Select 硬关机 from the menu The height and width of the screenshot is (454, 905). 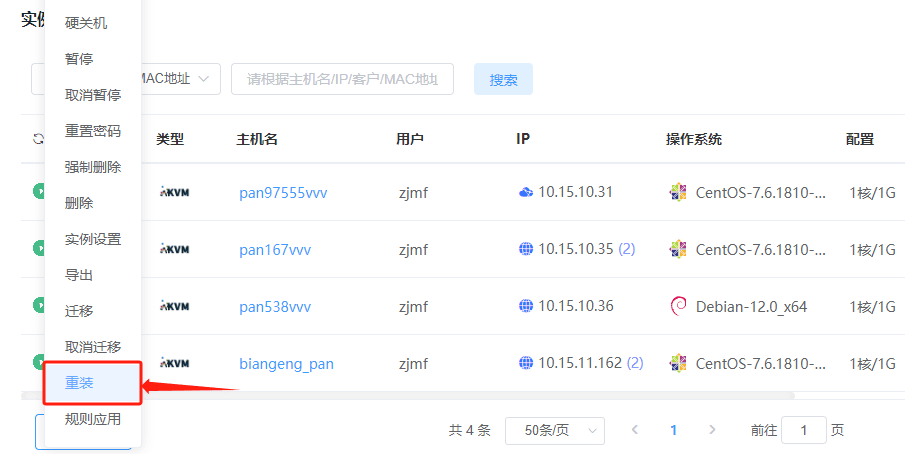pyautogui.click(x=86, y=23)
